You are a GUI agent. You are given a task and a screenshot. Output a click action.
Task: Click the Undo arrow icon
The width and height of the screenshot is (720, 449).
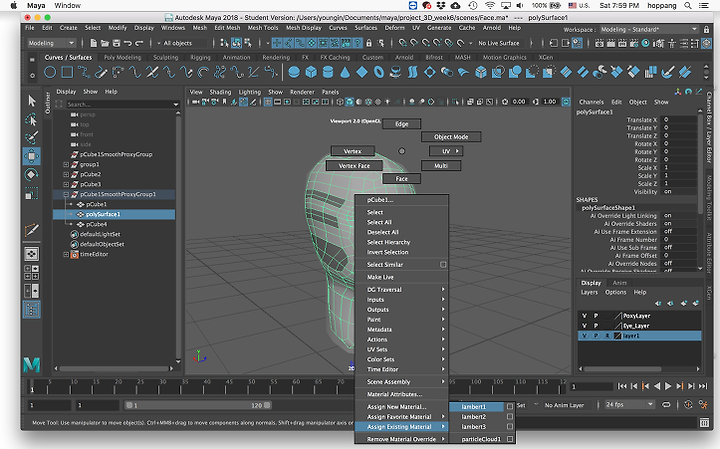[128, 43]
